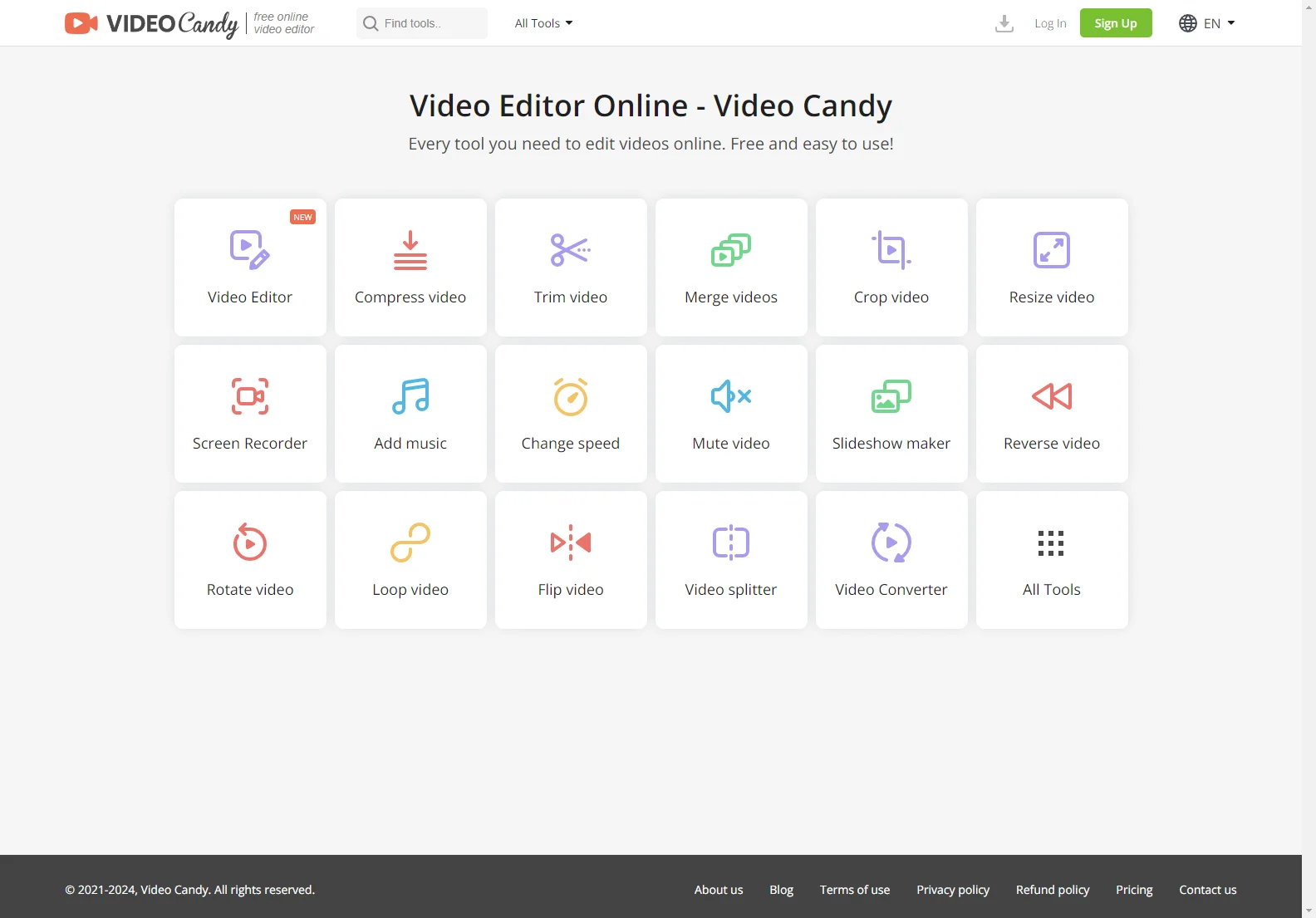The height and width of the screenshot is (918, 1316).
Task: Launch the Video Converter icon
Action: 891,542
